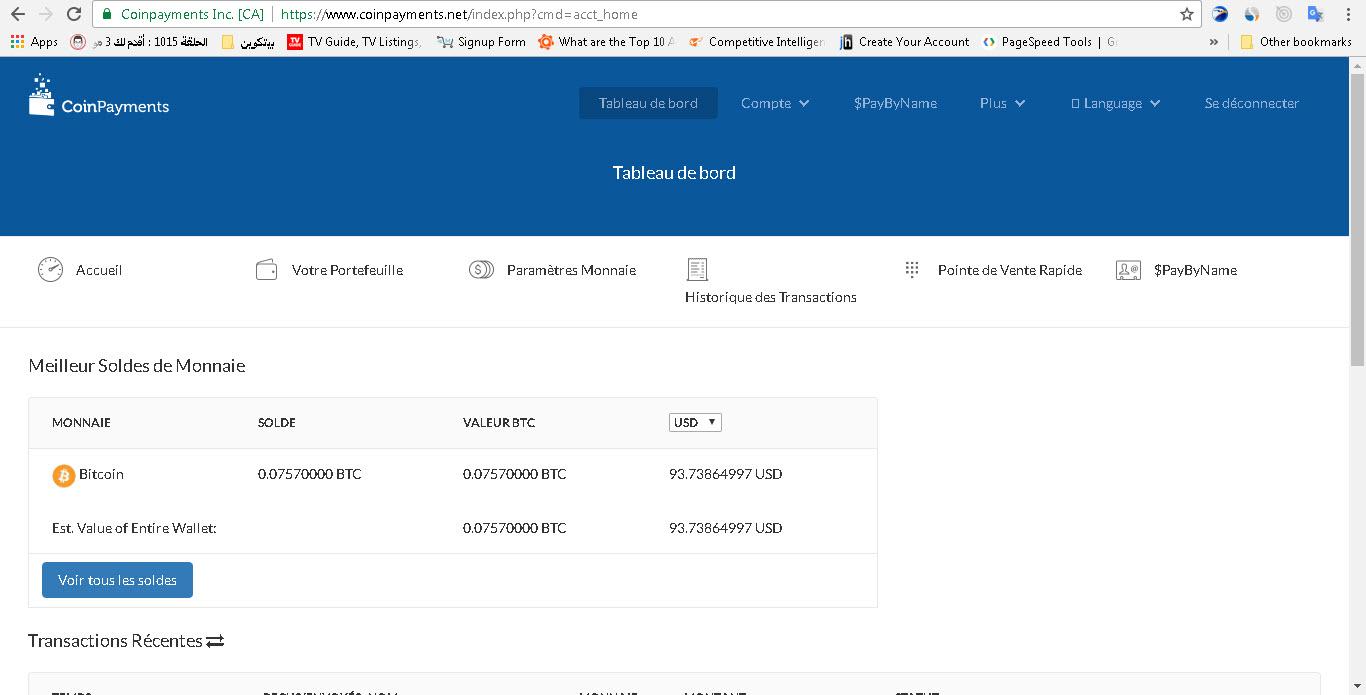Open the Plus dropdown menu
1366x695 pixels.
(x=1002, y=103)
